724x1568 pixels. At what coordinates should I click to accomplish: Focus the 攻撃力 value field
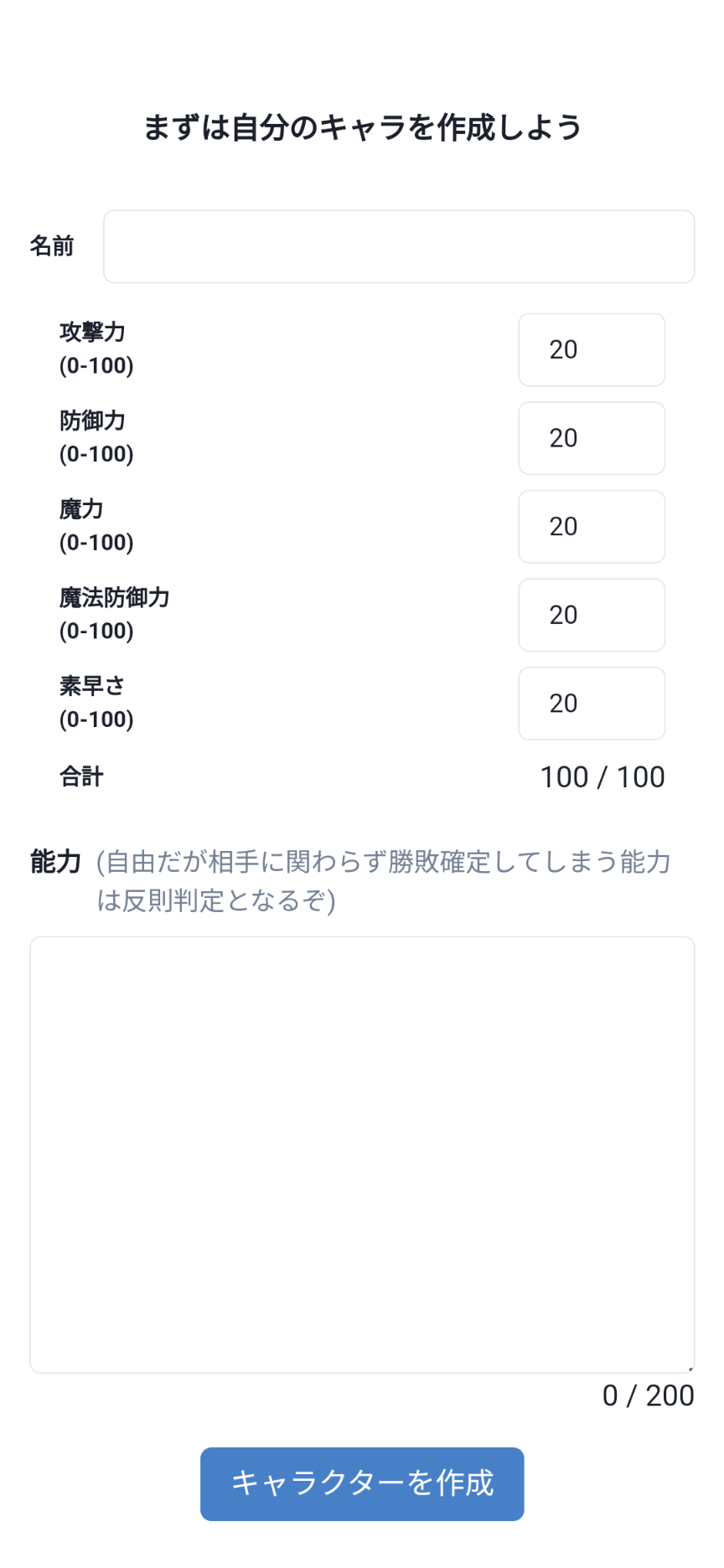pyautogui.click(x=592, y=350)
